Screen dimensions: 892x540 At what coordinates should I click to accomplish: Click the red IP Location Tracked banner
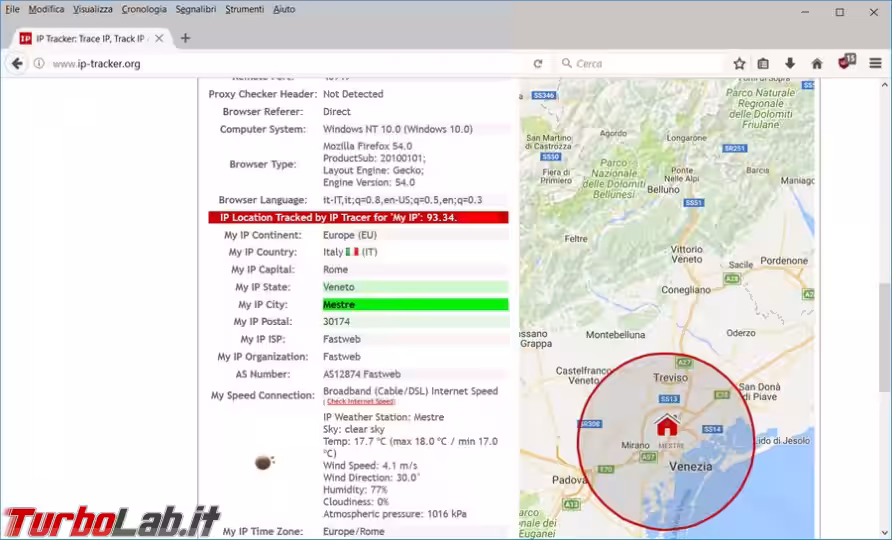pyautogui.click(x=358, y=217)
